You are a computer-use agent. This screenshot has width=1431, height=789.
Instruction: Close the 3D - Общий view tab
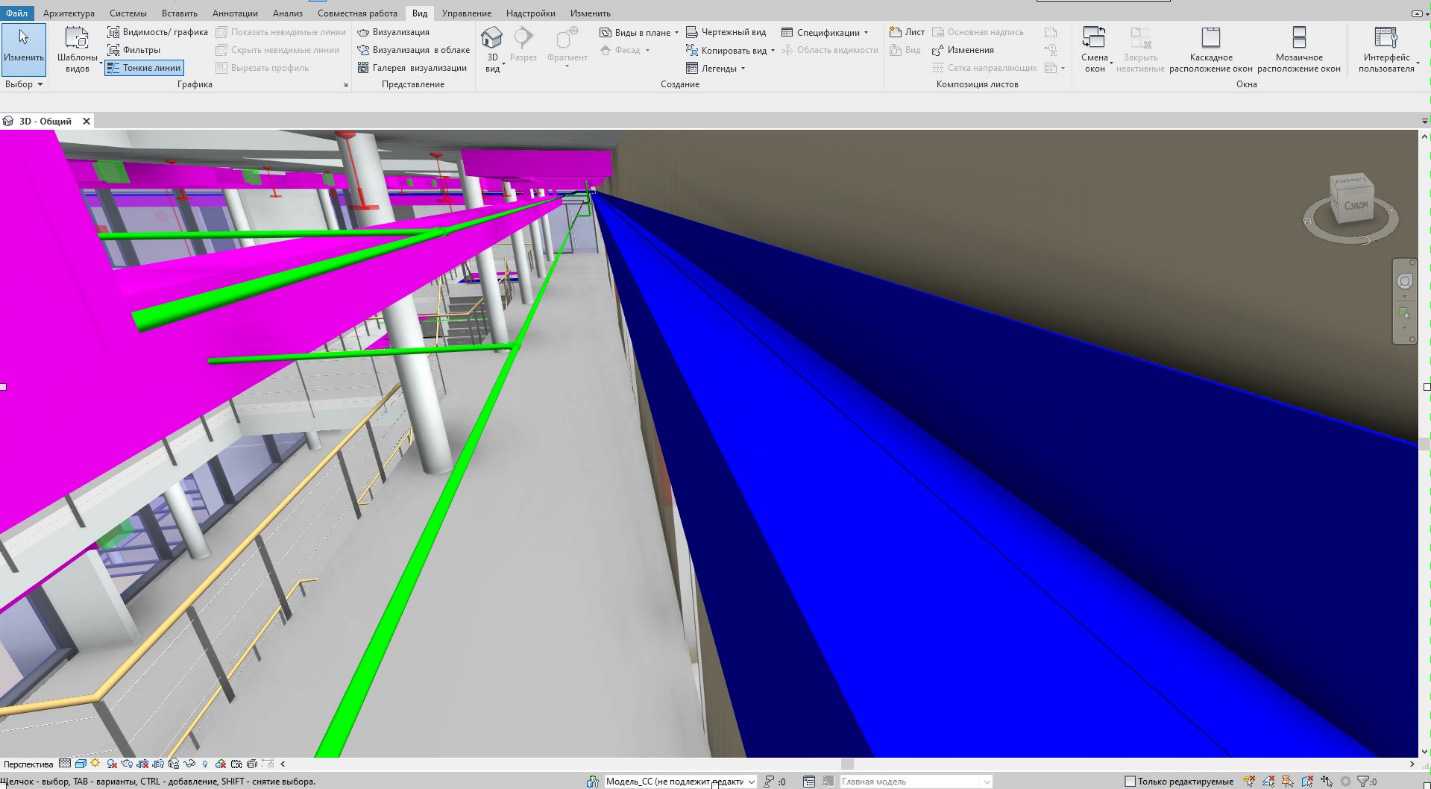click(x=86, y=121)
